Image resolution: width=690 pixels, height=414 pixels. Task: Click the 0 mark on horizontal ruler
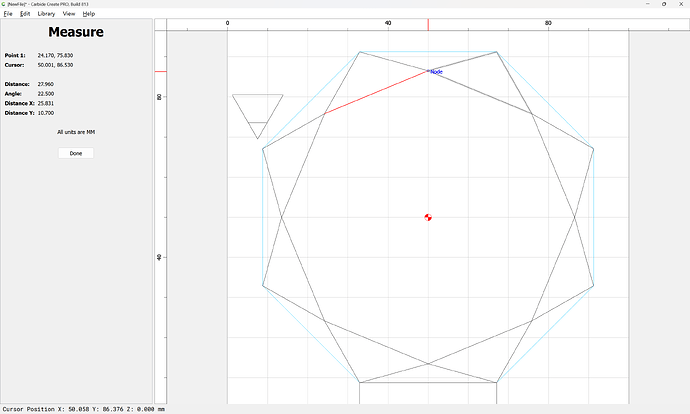(x=228, y=23)
